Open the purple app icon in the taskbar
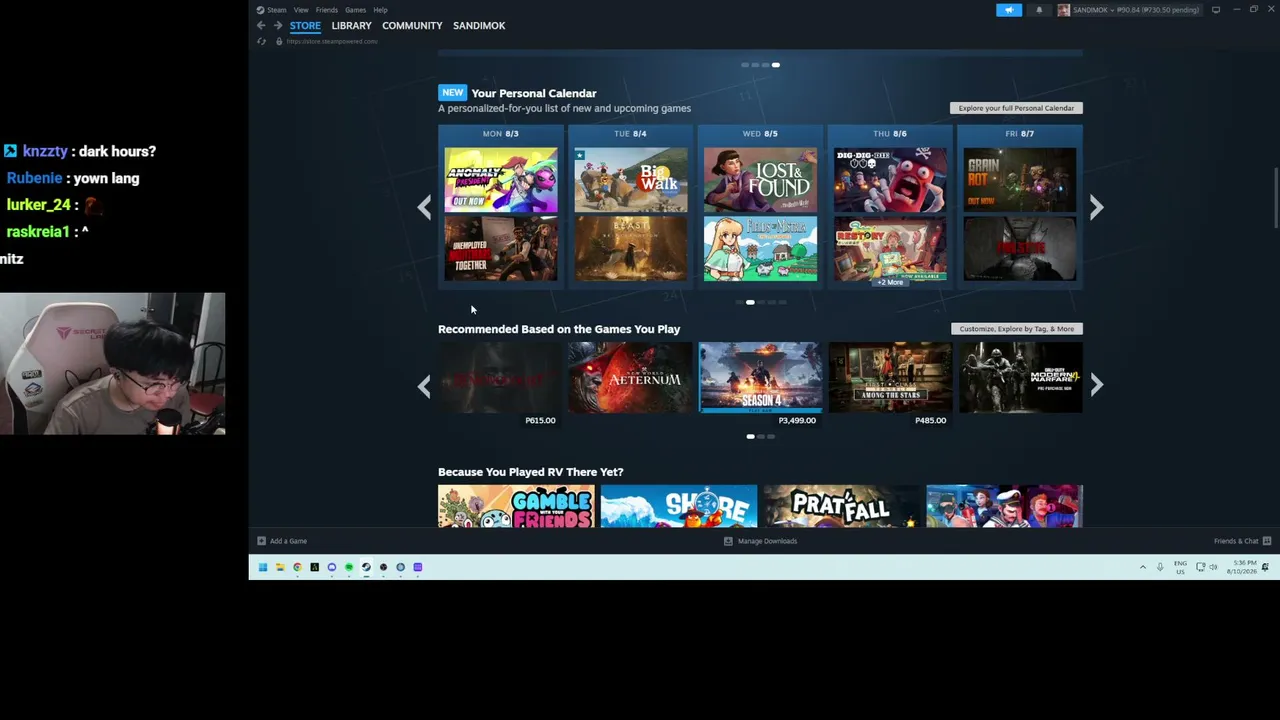Screen dimensions: 1280x720 (x=418, y=567)
